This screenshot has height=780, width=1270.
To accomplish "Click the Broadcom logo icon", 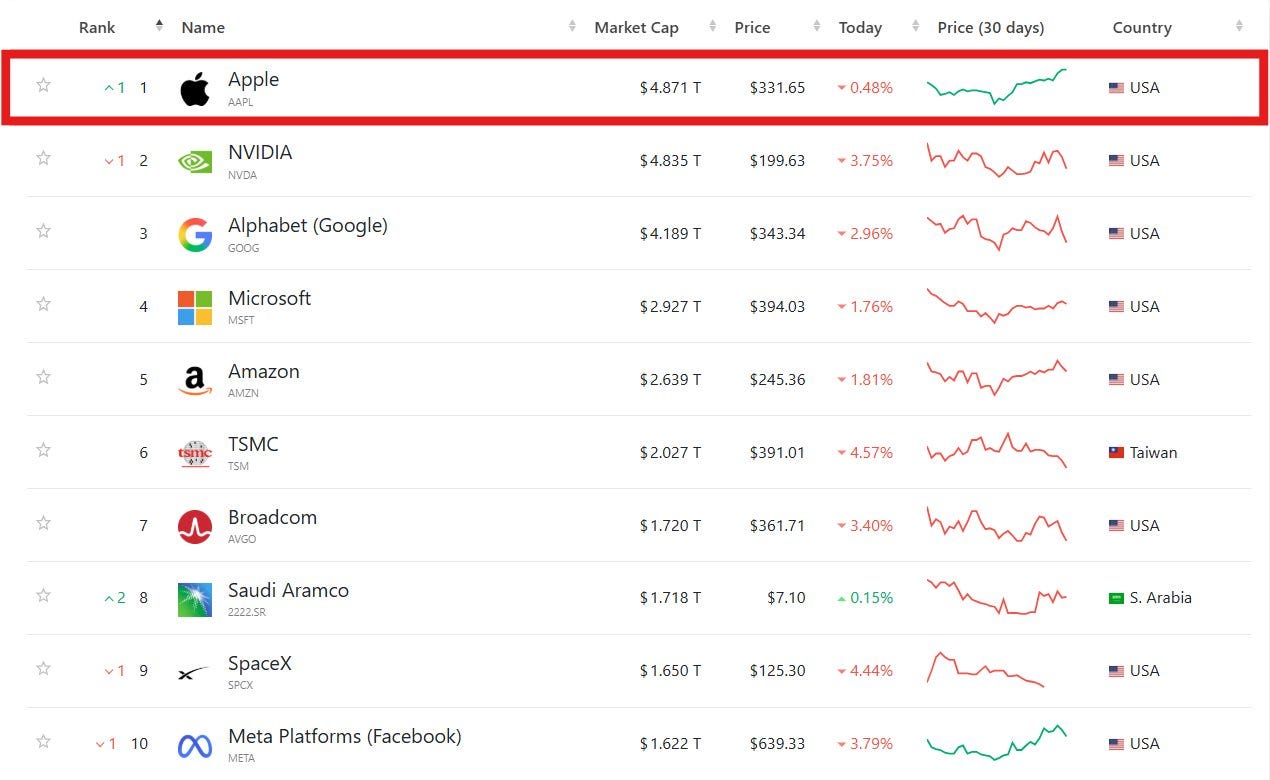I will pos(195,527).
